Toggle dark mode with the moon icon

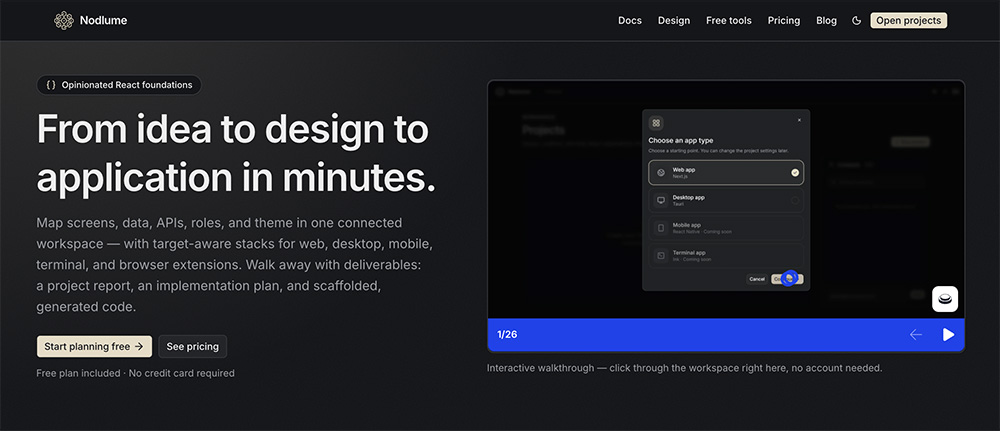coord(857,20)
